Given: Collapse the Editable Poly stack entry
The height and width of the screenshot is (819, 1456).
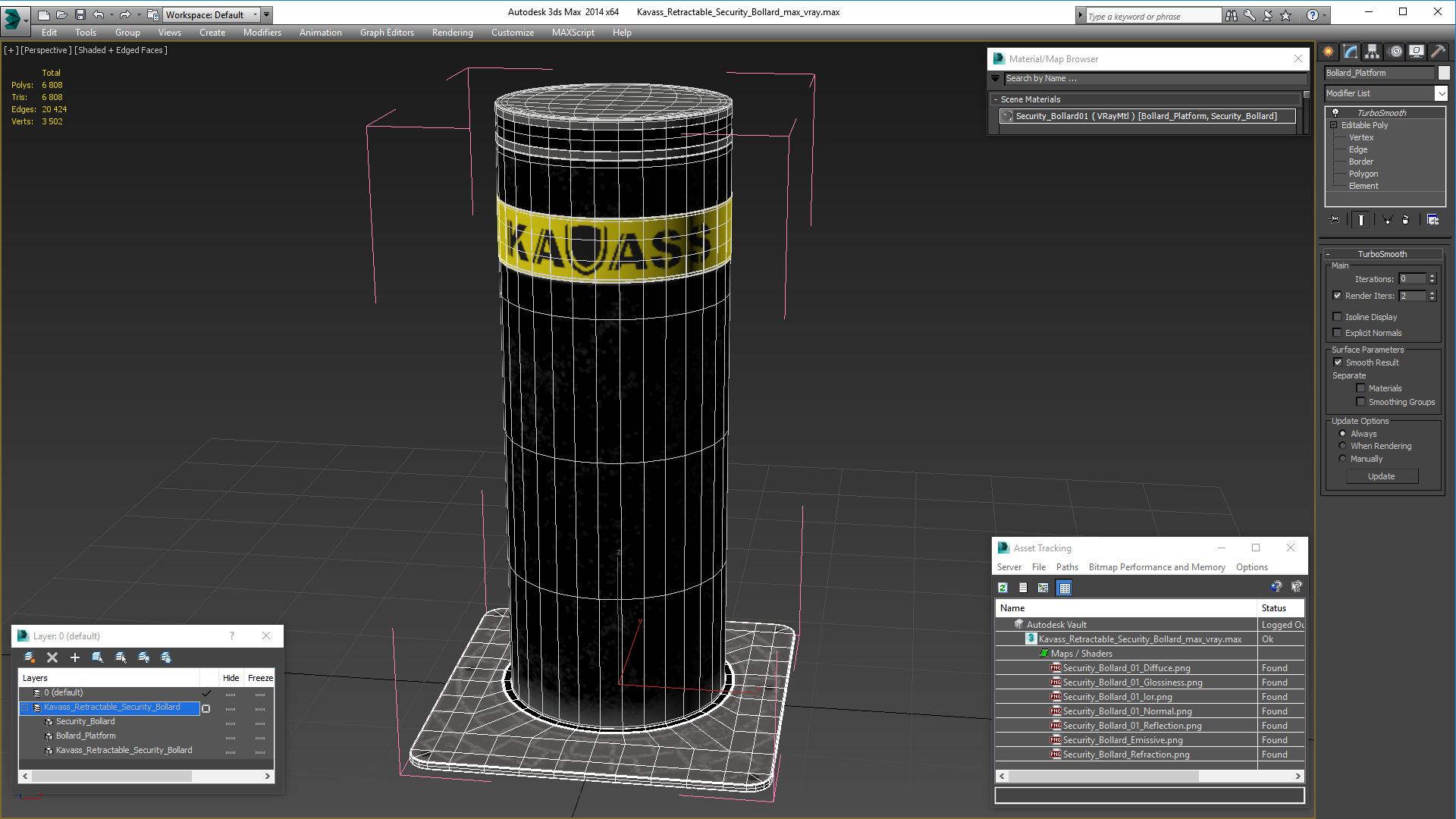Looking at the screenshot, I should click(1334, 125).
